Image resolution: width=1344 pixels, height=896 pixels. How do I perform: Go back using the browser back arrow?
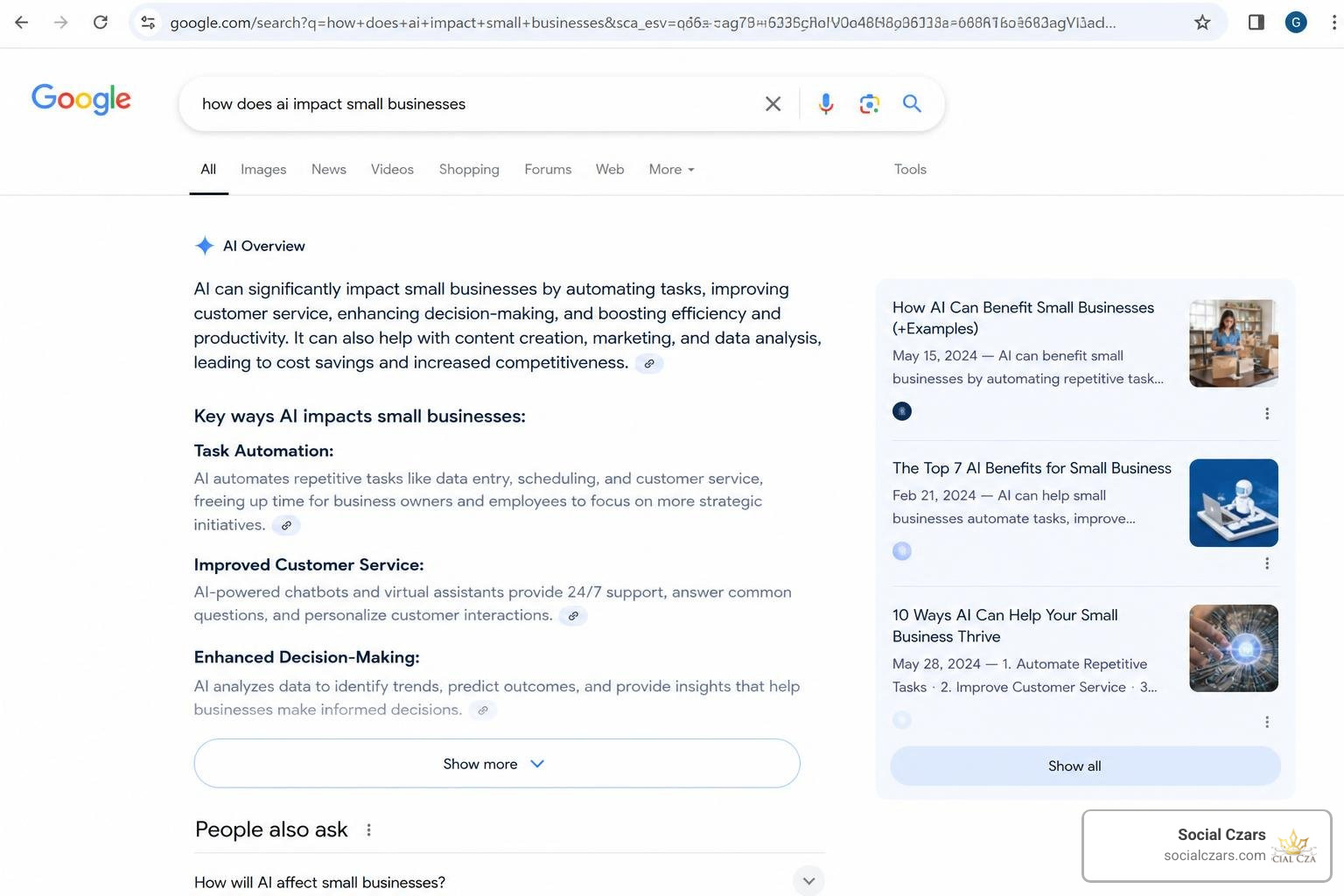point(22,22)
